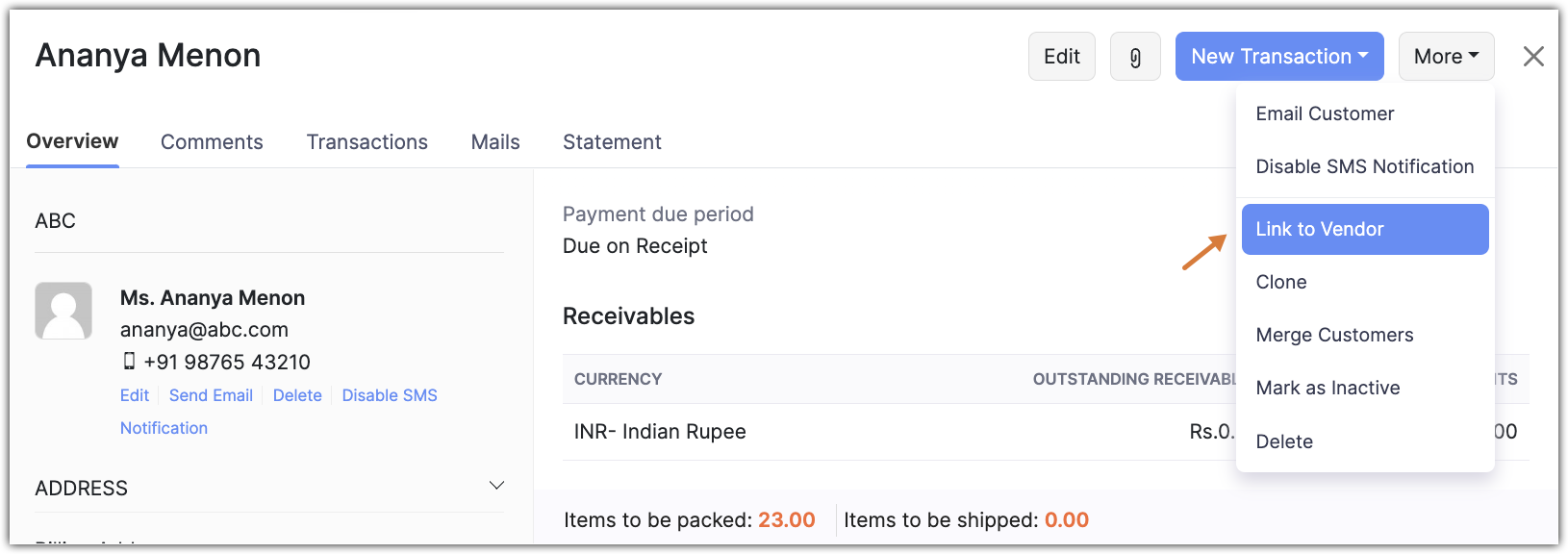Choose Disable SMS Notification menu option
Viewport: 1568px width, 554px height.
(x=1364, y=166)
